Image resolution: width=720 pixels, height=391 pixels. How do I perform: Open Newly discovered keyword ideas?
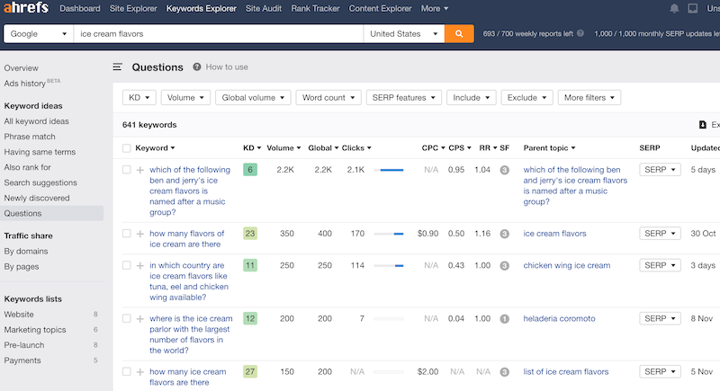pos(37,198)
